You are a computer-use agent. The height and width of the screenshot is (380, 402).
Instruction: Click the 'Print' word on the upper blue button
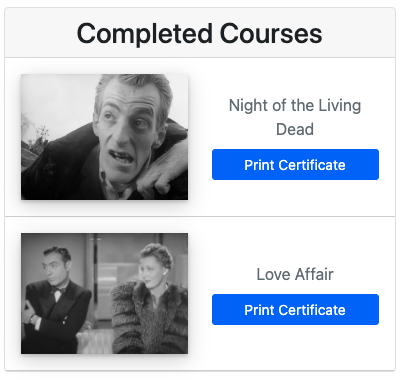point(259,165)
